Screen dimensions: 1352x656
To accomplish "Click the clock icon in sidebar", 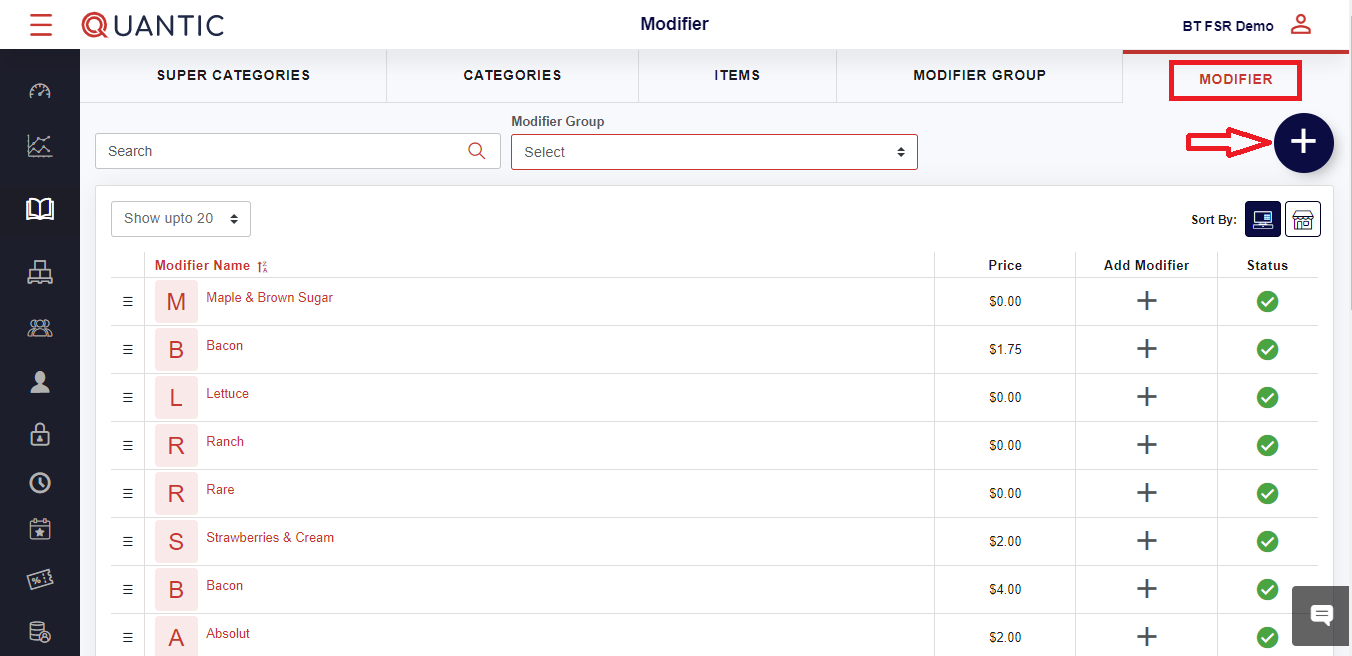I will (40, 483).
